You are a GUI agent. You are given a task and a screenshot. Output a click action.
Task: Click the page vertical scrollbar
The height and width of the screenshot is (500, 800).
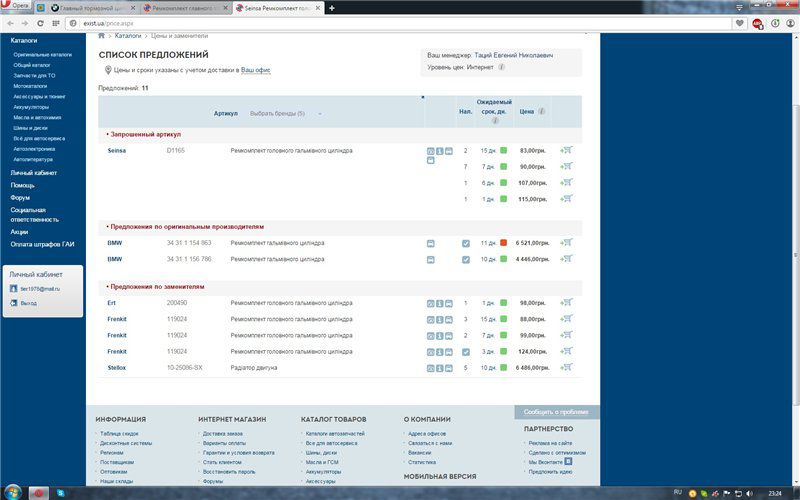796,255
